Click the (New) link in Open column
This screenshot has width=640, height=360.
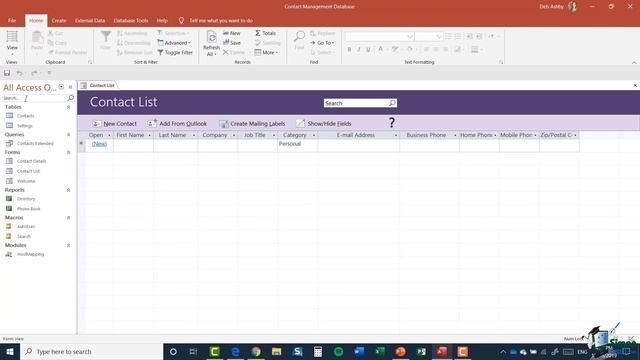pyautogui.click(x=99, y=144)
